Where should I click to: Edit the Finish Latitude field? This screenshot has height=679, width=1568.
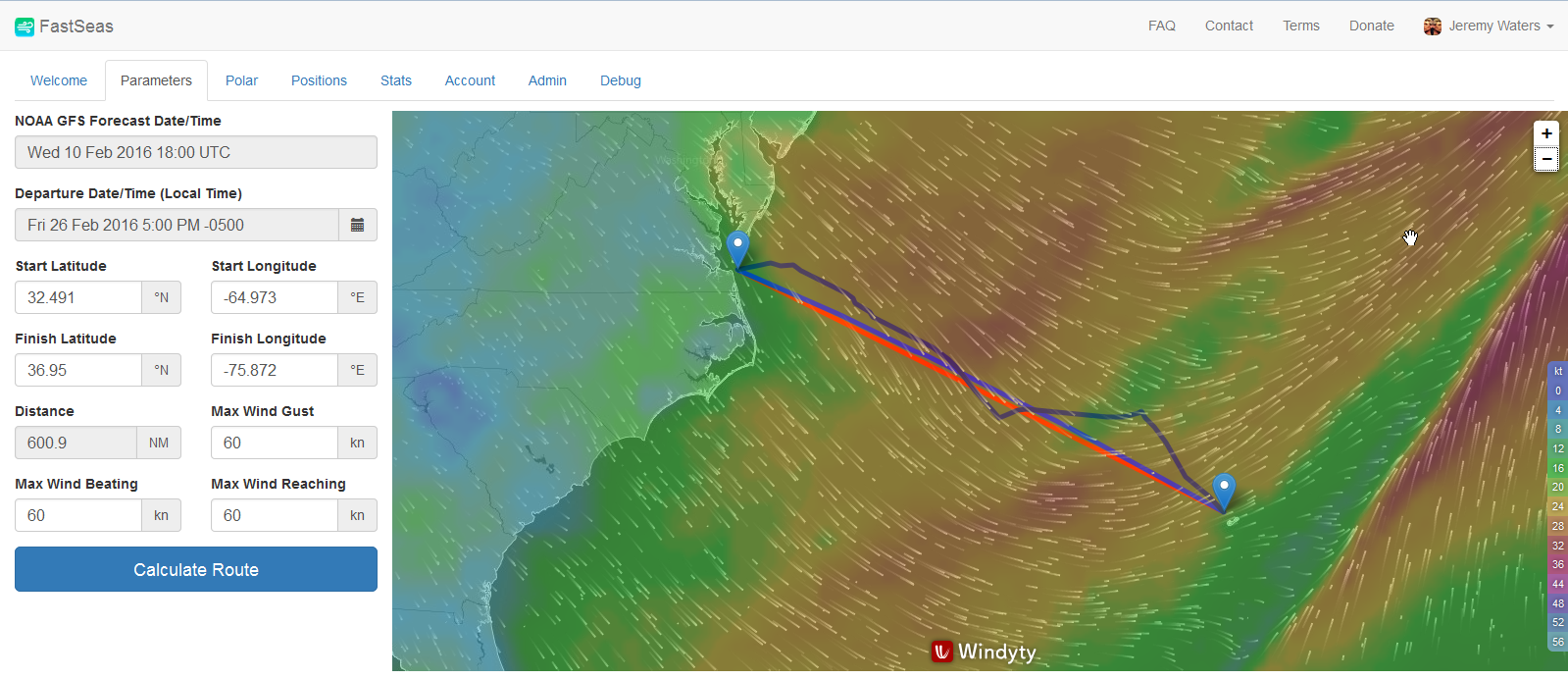coord(78,370)
